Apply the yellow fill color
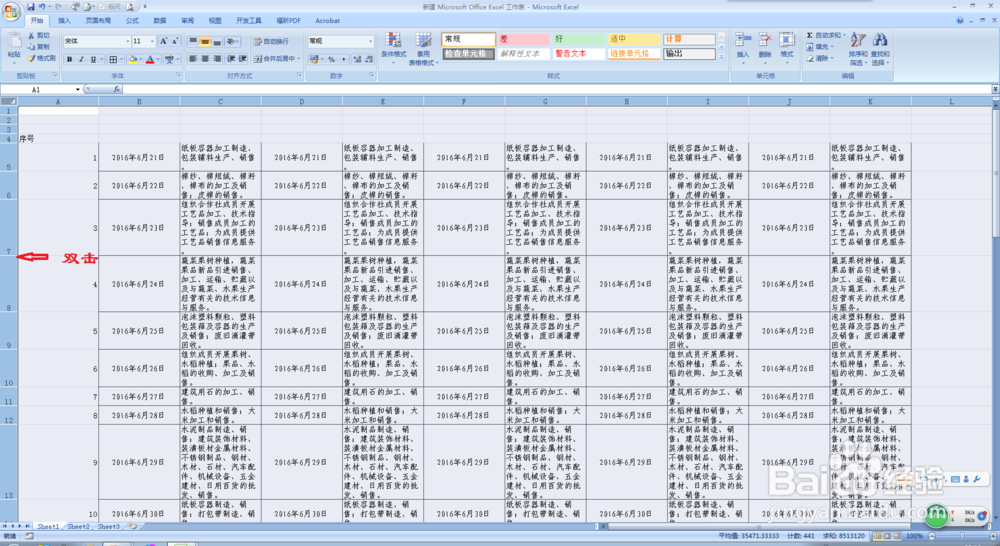The width and height of the screenshot is (1000, 546). (132, 59)
